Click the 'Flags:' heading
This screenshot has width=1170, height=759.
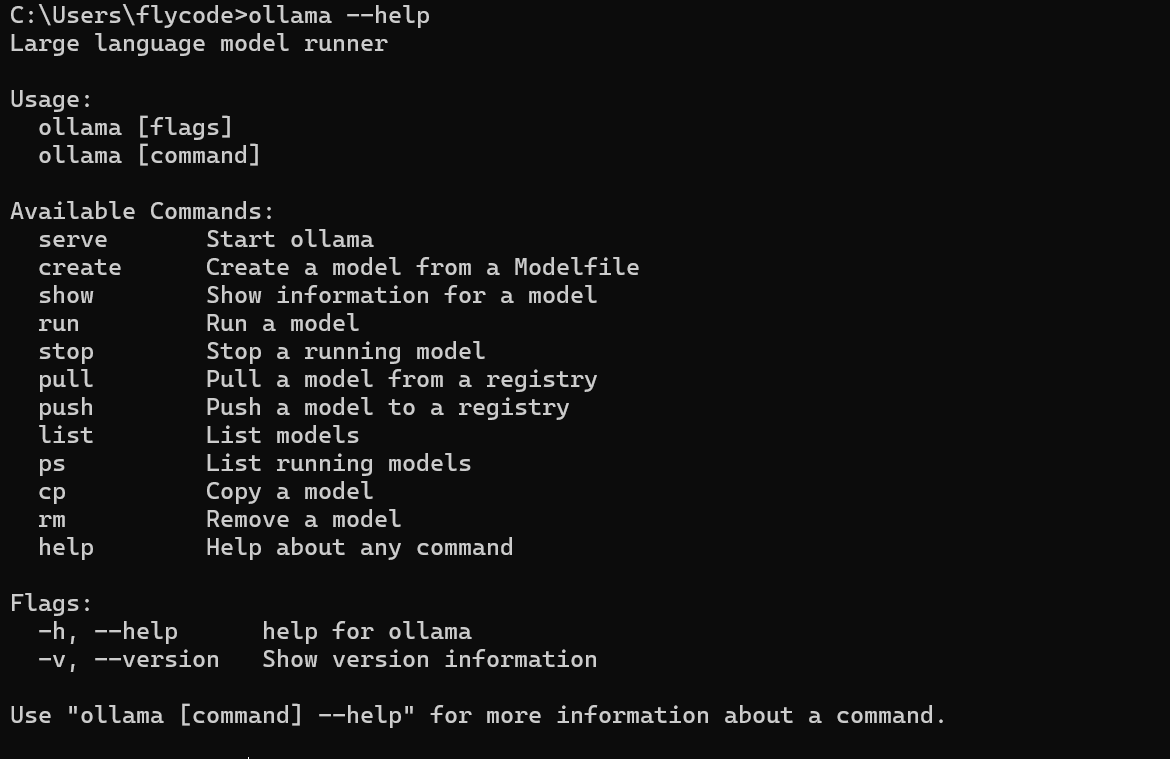click(51, 603)
